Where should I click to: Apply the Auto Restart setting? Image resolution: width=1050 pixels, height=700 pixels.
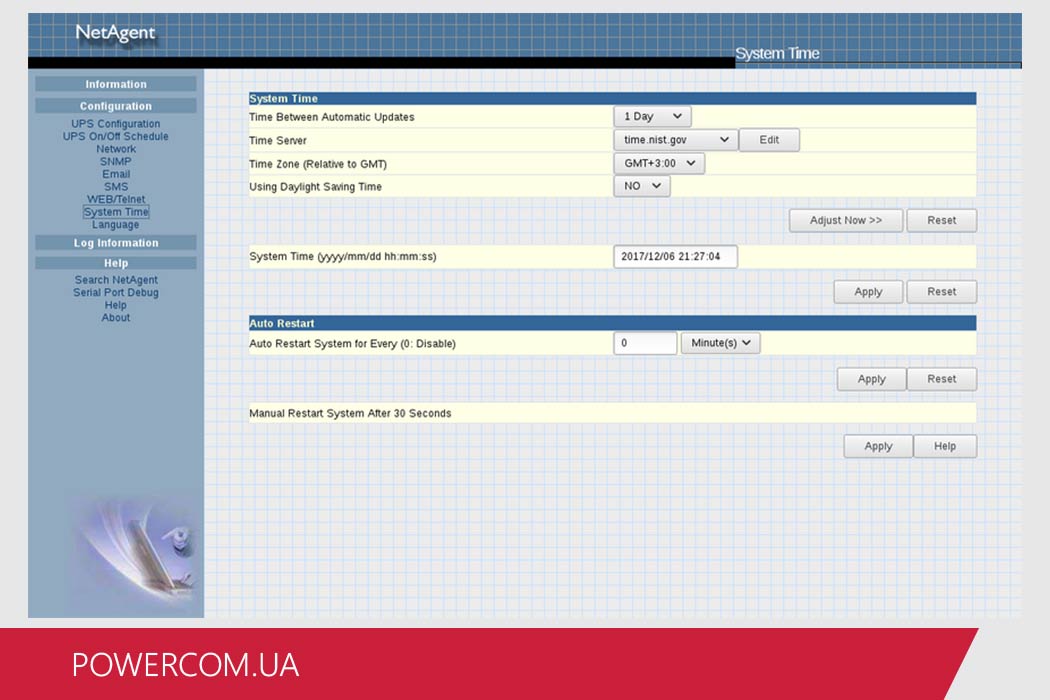pyautogui.click(x=871, y=379)
